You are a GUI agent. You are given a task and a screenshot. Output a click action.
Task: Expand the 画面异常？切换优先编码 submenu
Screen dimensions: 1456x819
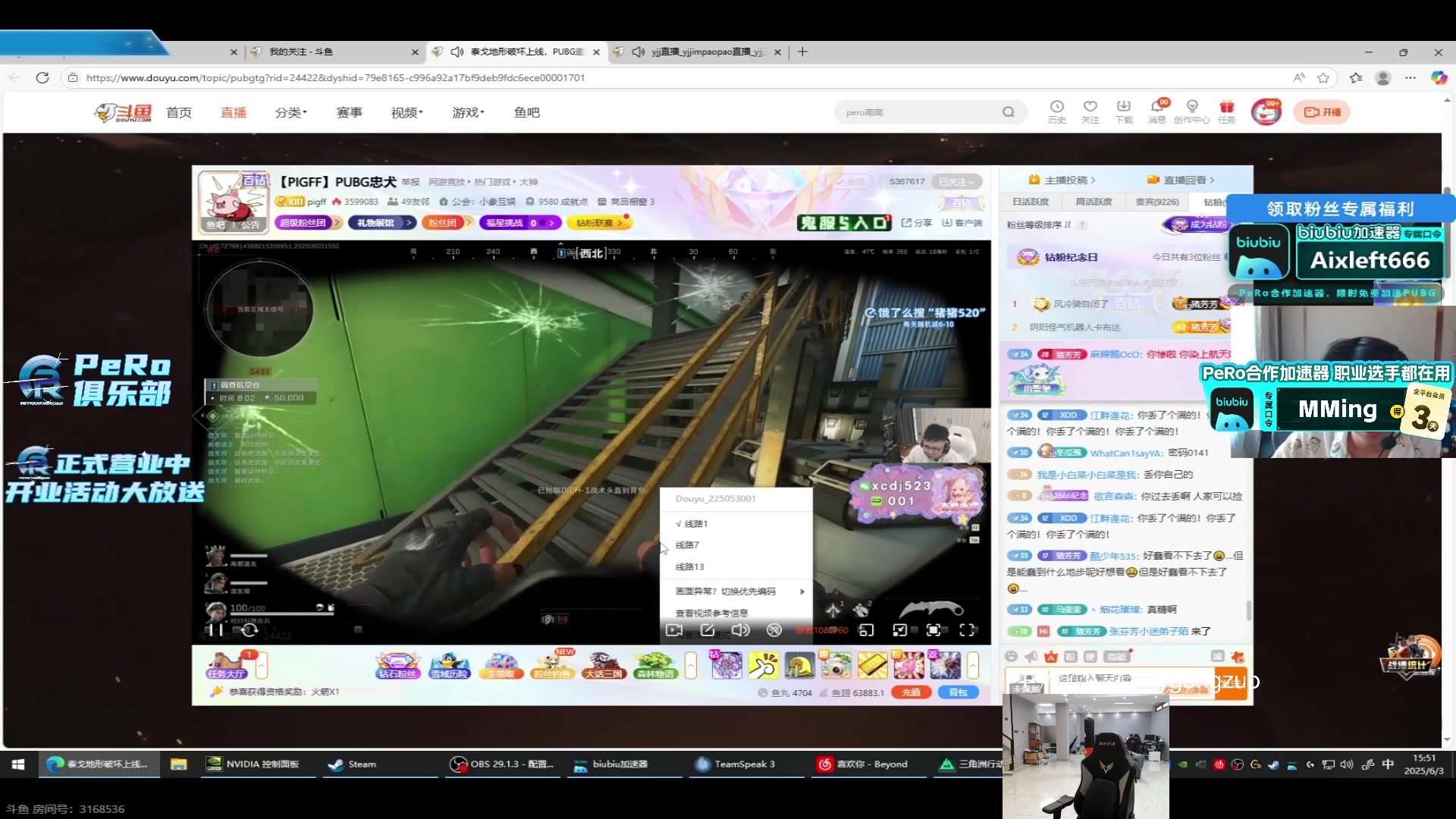tap(736, 591)
